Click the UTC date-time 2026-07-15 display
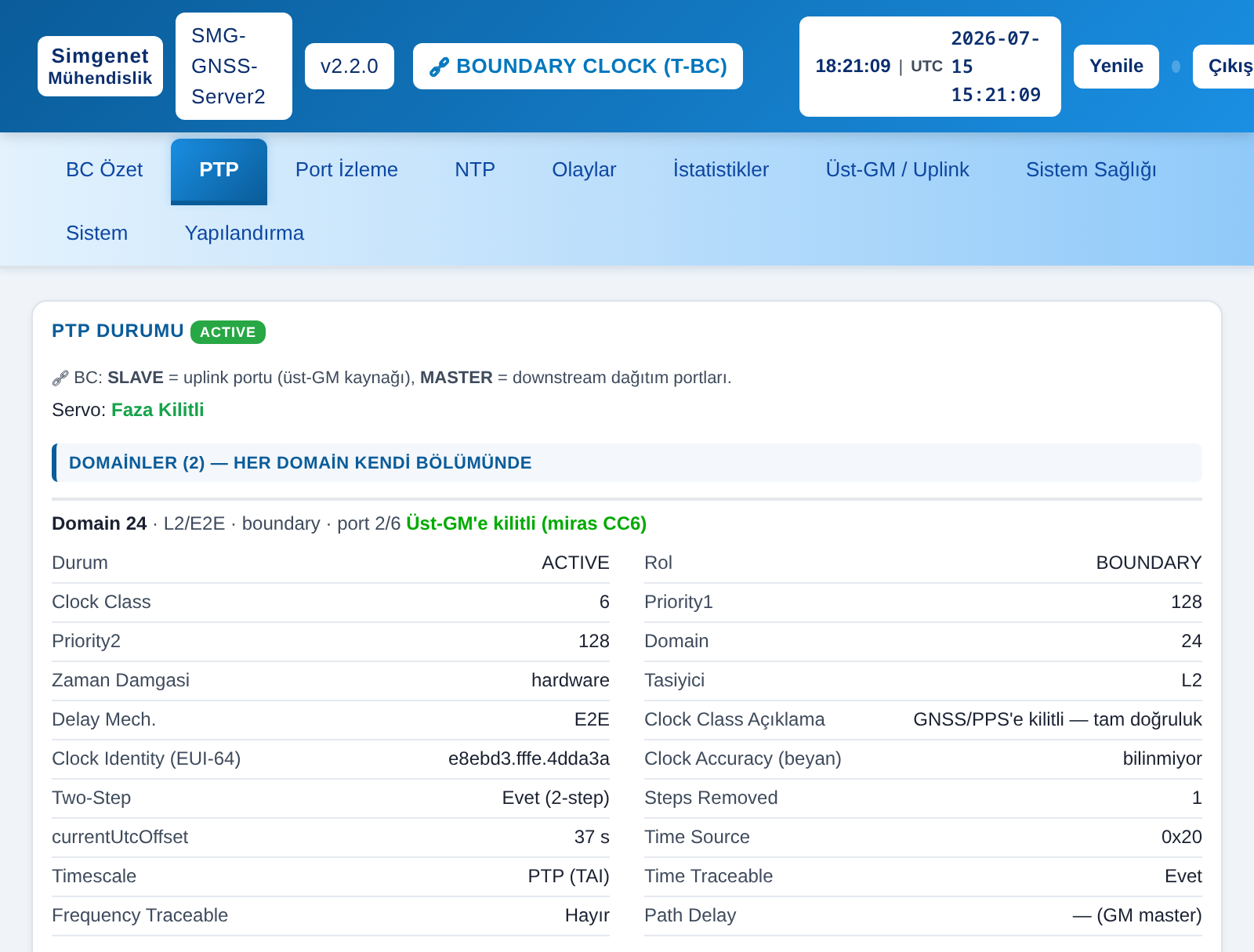 [x=995, y=67]
